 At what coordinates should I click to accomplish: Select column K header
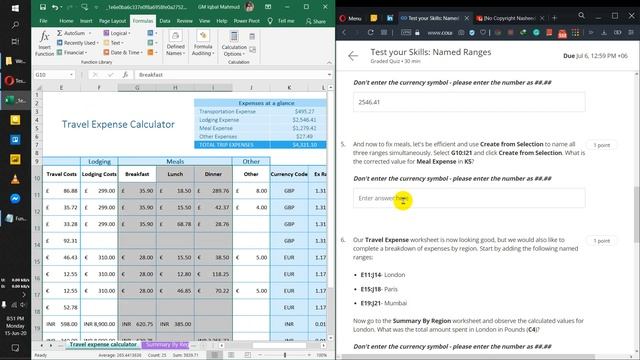coord(289,87)
